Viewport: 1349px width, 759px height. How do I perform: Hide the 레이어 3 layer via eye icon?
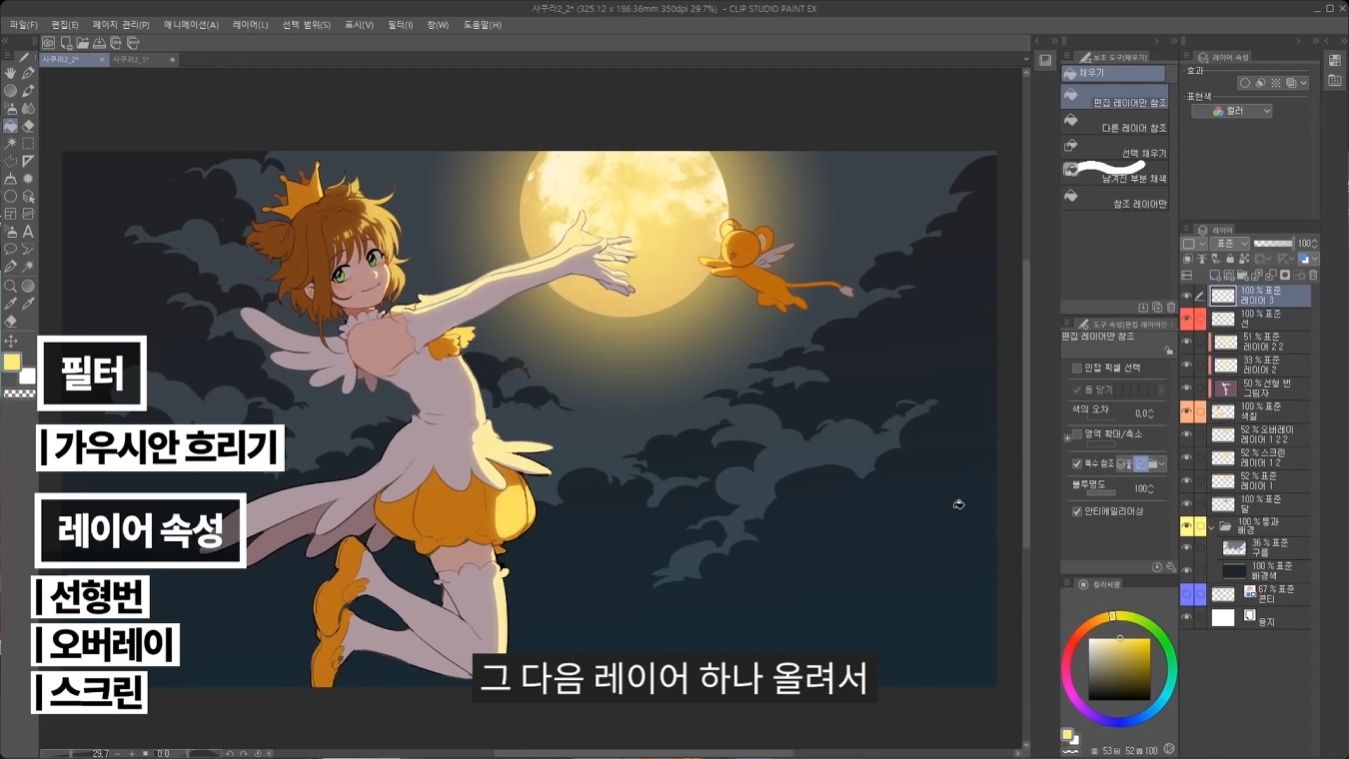1187,296
